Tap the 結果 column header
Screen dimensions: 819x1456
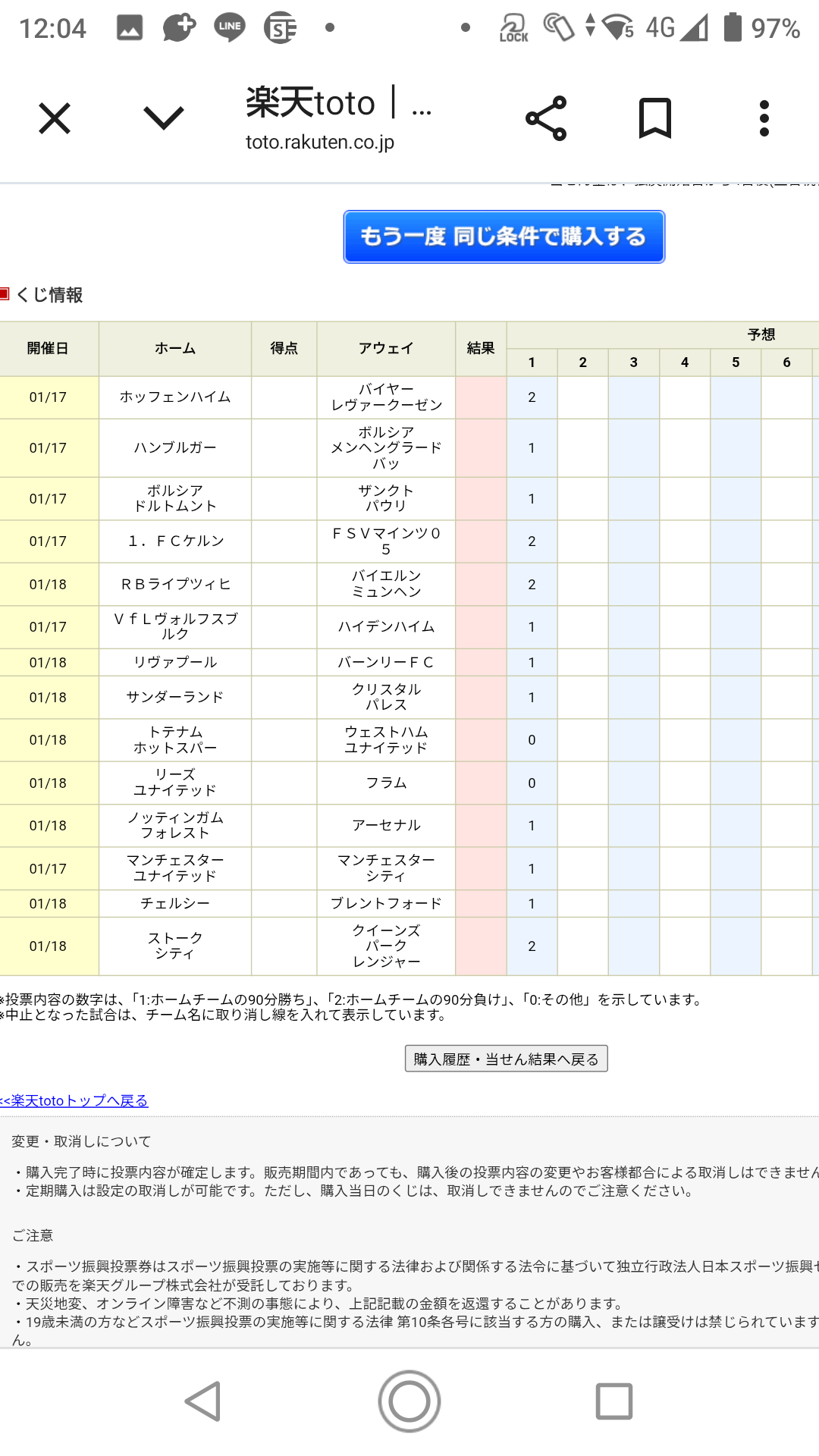click(481, 349)
